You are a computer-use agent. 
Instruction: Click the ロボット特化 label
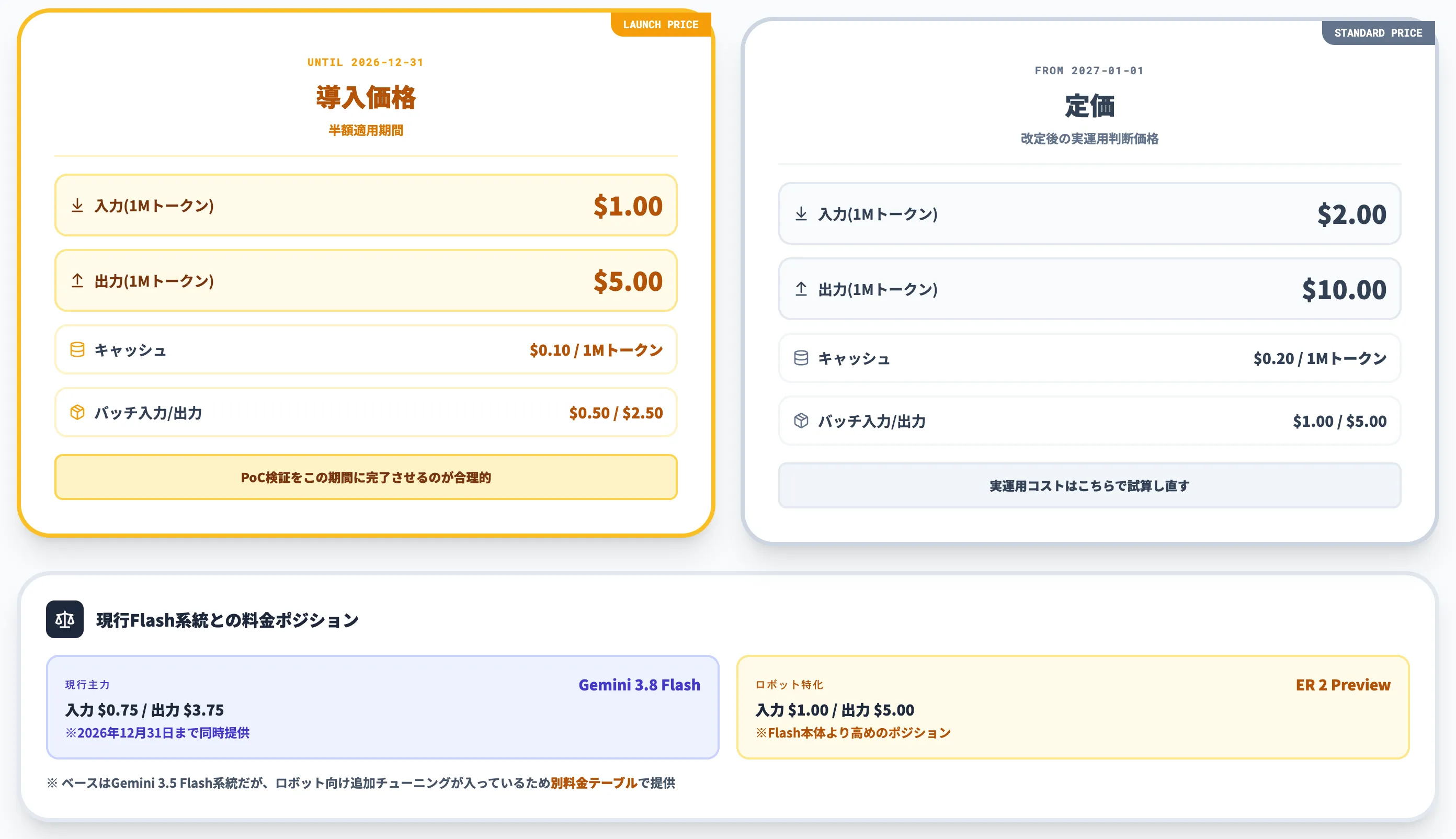[x=789, y=685]
